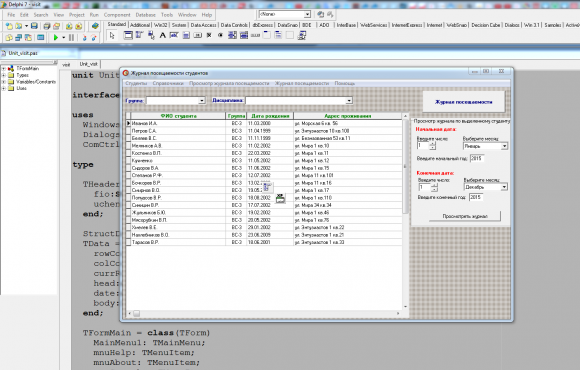Open the Дисциплина dropdown list
The image size is (580, 370).
pyautogui.click(x=349, y=101)
